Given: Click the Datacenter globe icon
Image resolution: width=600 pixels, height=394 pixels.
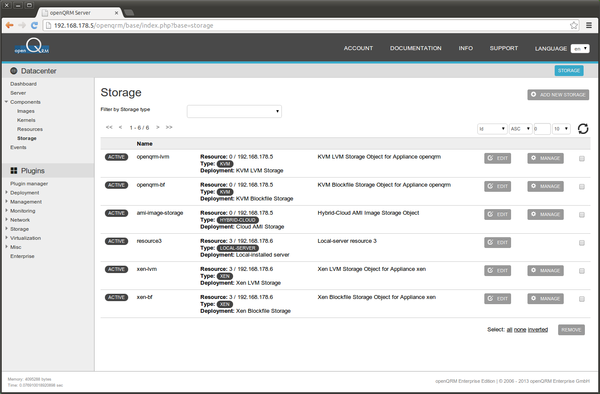Looking at the screenshot, I should coord(14,71).
